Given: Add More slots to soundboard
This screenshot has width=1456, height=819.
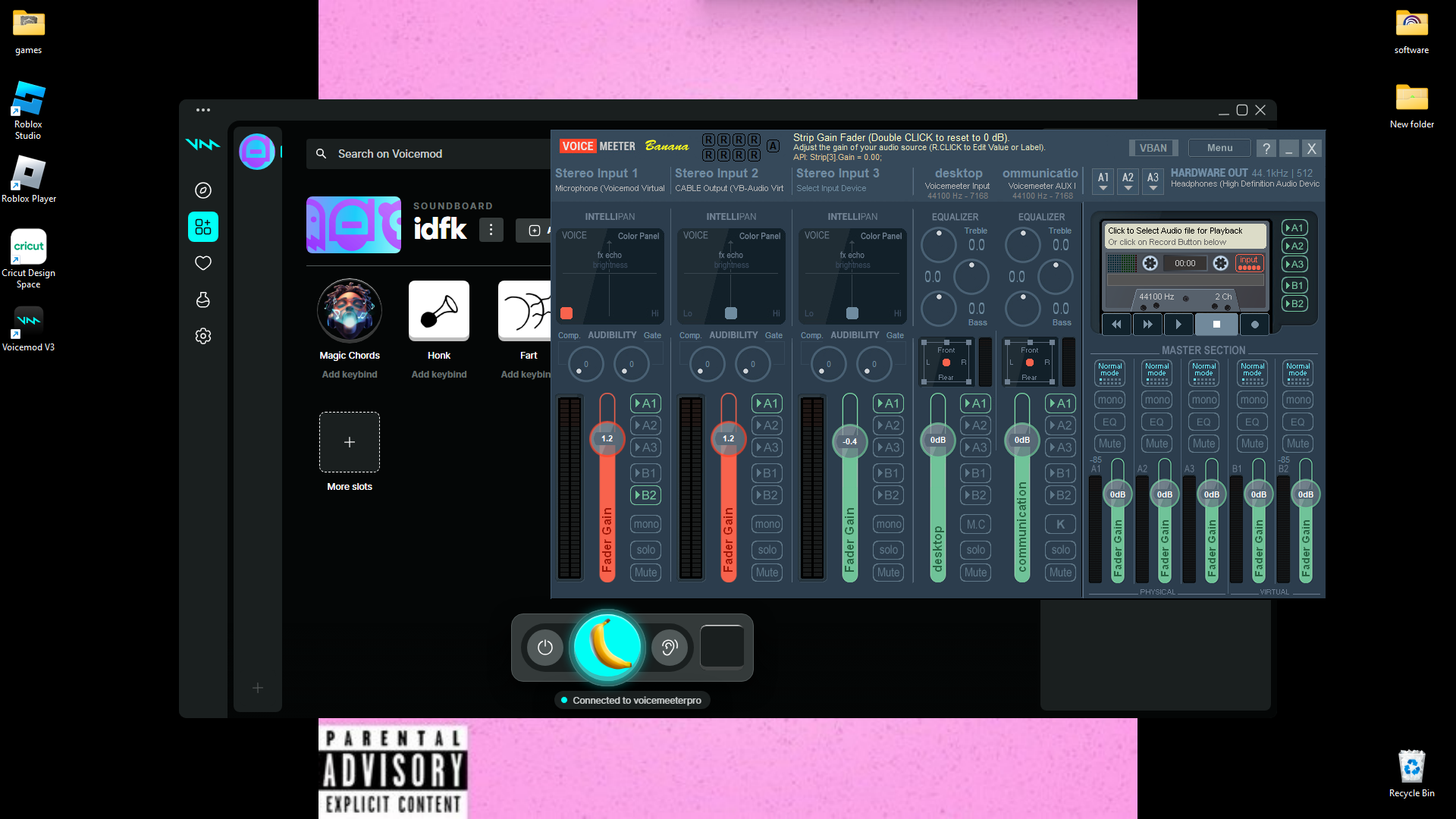Looking at the screenshot, I should 349,442.
